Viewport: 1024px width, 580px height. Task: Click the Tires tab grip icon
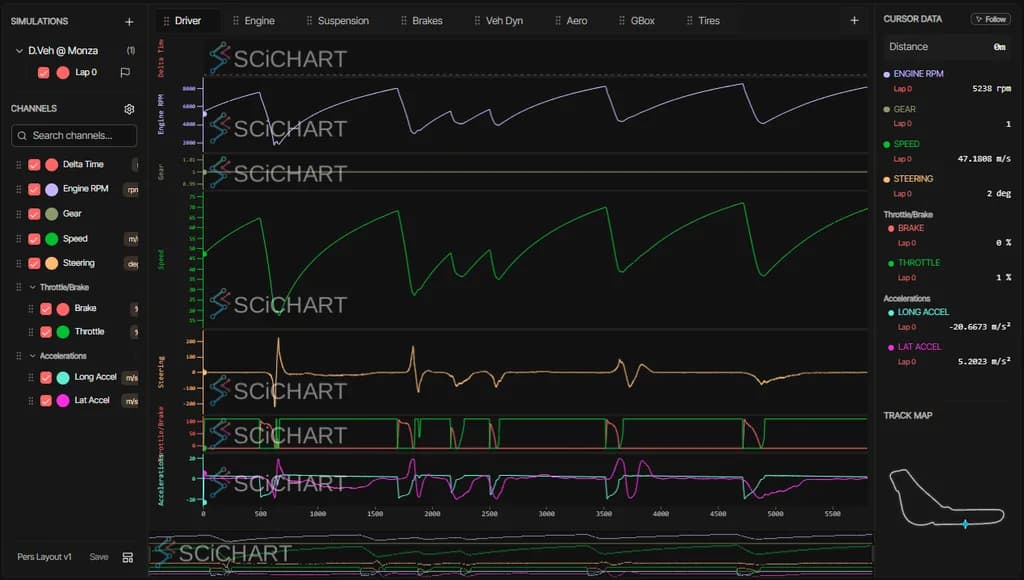[690, 21]
